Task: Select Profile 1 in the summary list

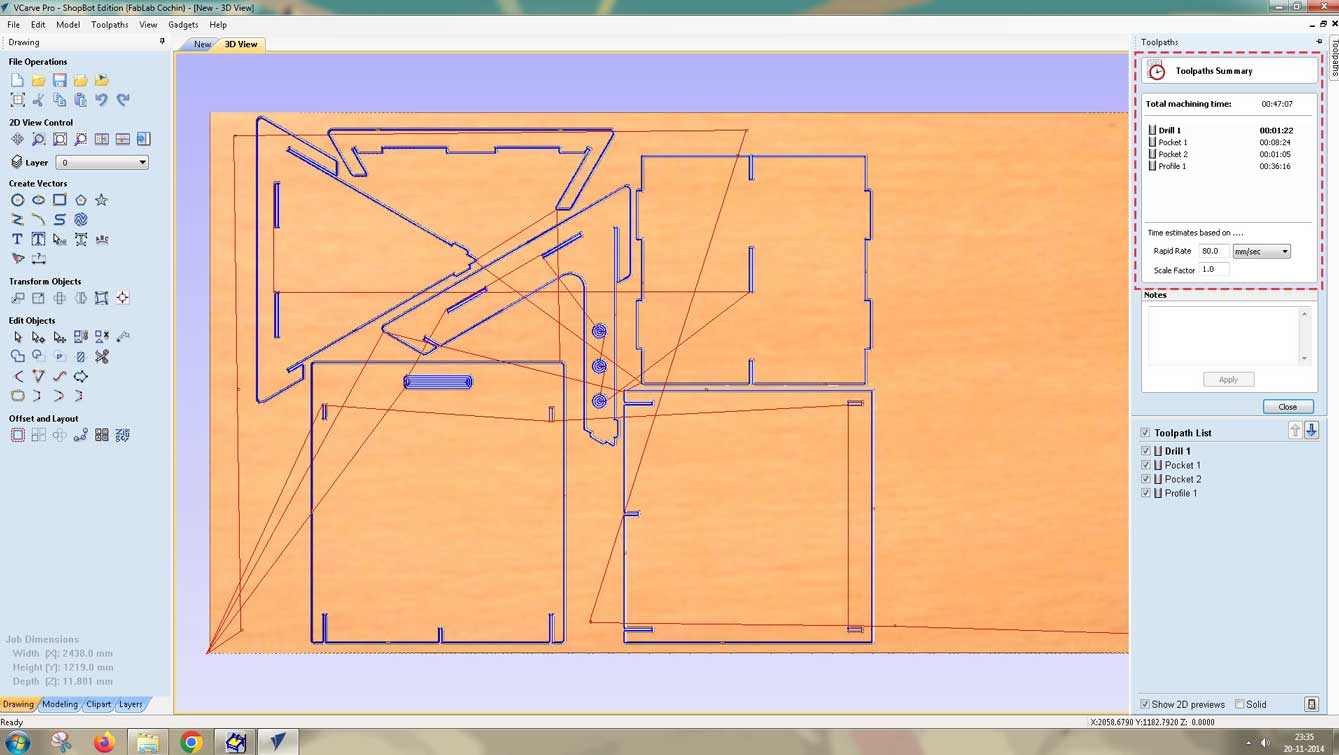Action: (x=1172, y=166)
